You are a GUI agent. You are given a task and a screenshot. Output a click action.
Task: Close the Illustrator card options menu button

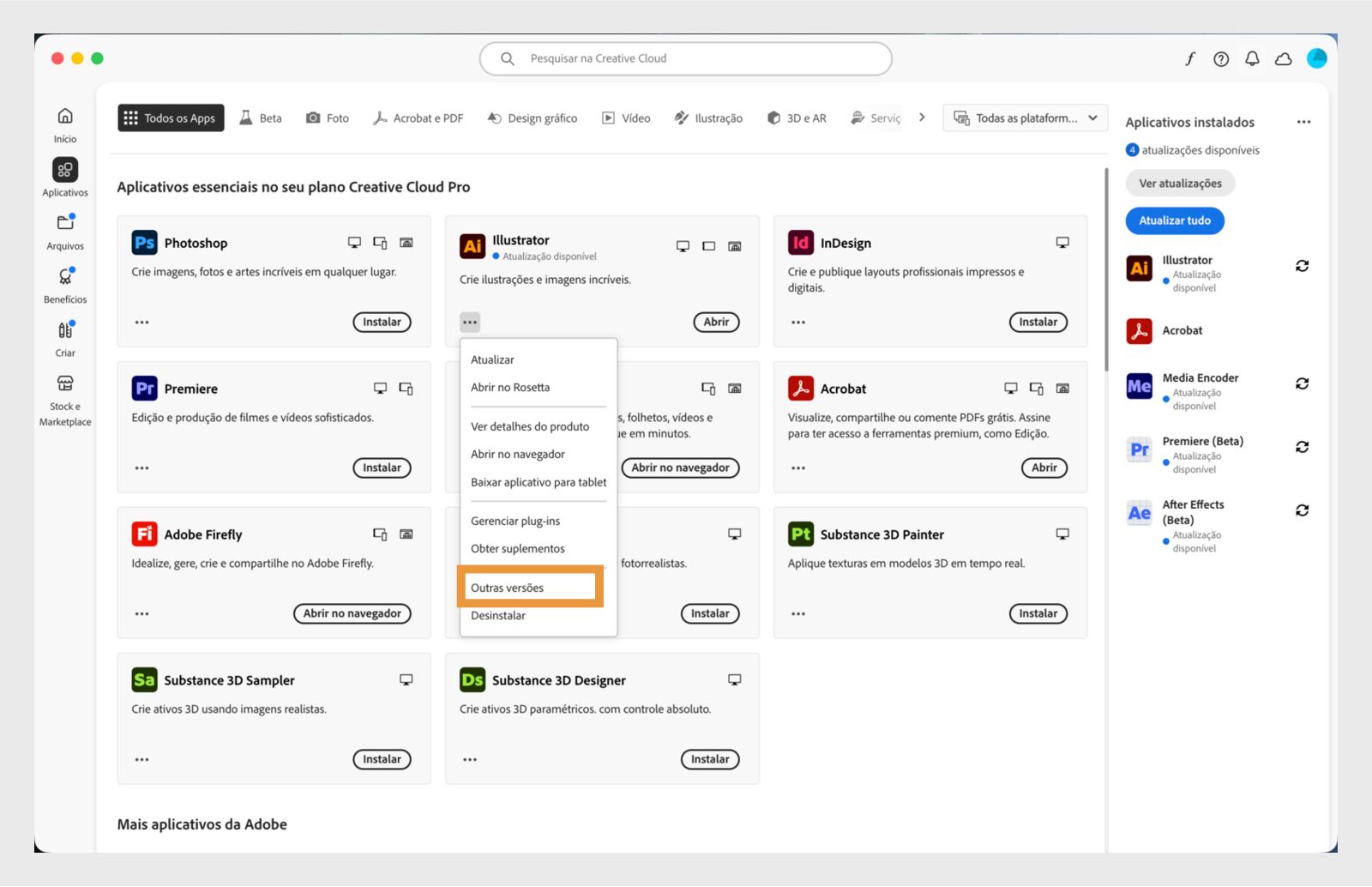pyautogui.click(x=470, y=323)
